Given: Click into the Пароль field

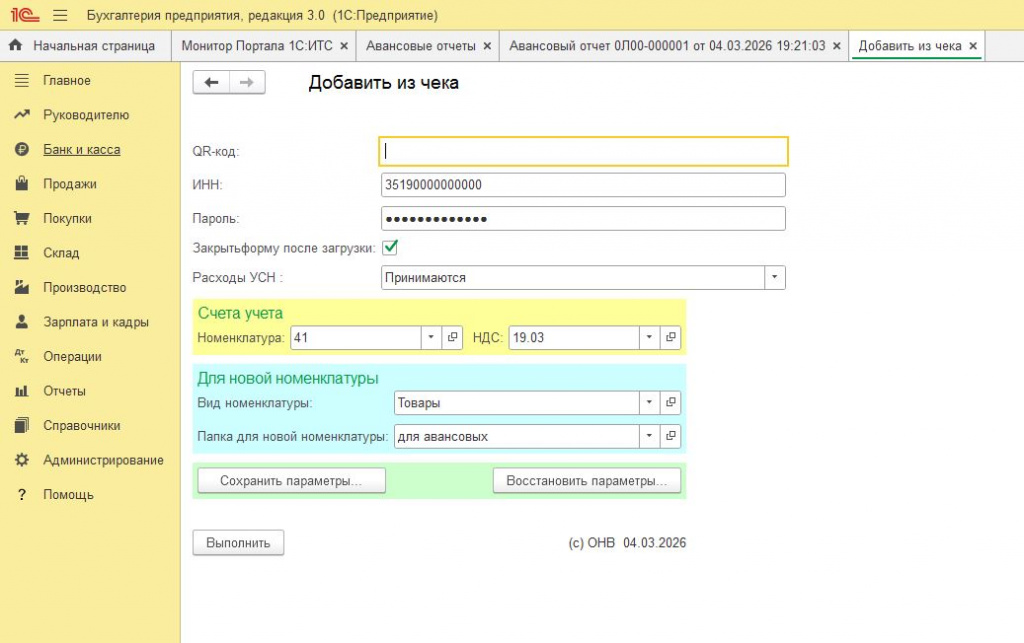Looking at the screenshot, I should pyautogui.click(x=583, y=219).
